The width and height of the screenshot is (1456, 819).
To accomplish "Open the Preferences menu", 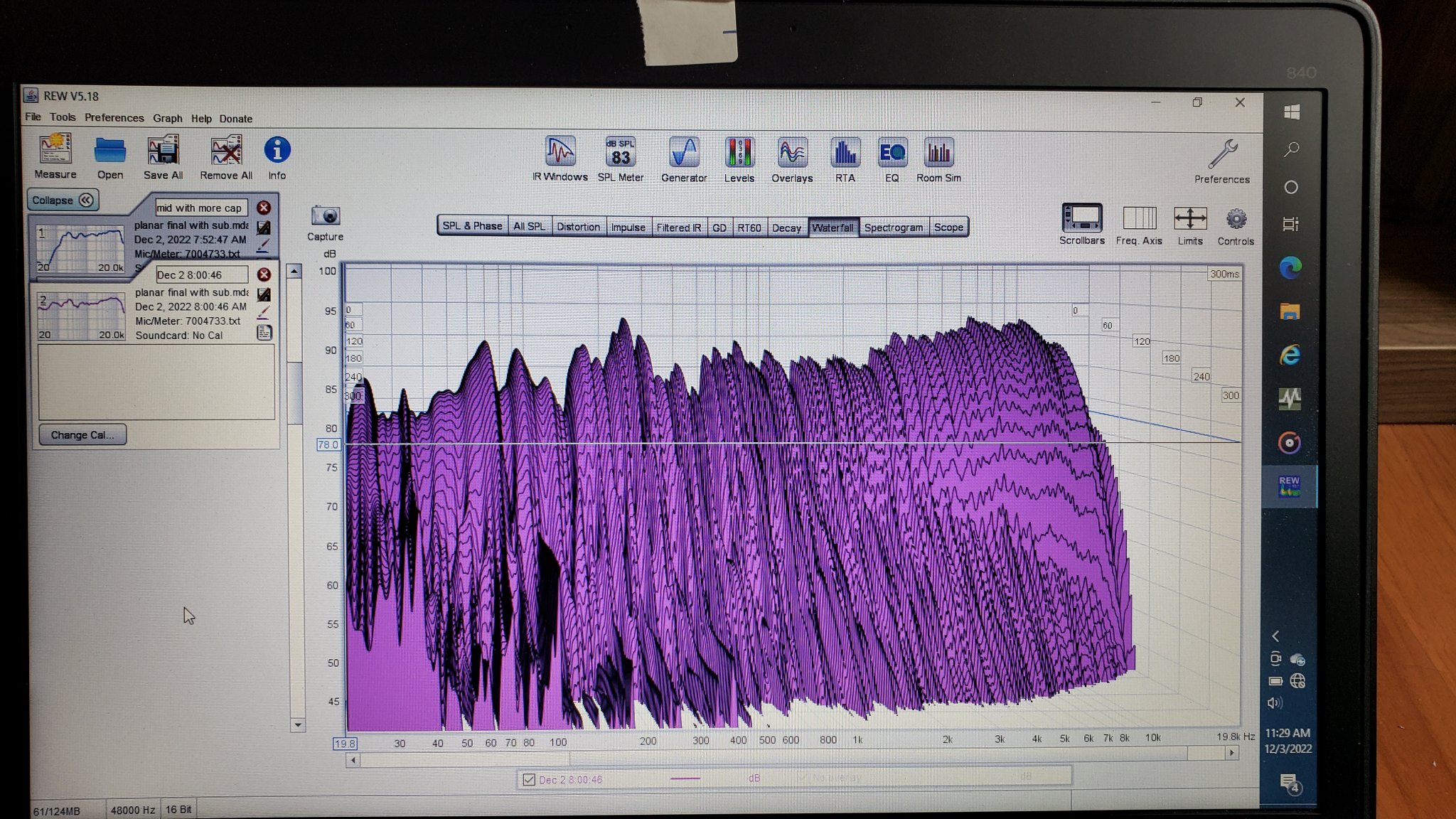I will pos(114,118).
